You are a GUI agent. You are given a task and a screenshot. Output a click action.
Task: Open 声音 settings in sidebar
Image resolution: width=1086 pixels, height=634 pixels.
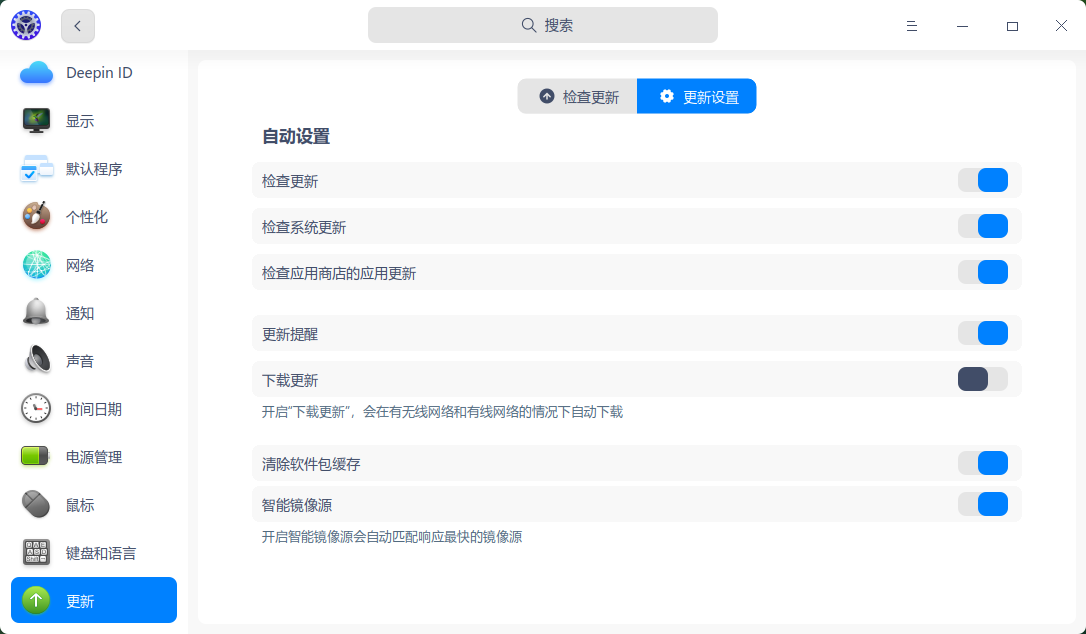[x=94, y=360]
